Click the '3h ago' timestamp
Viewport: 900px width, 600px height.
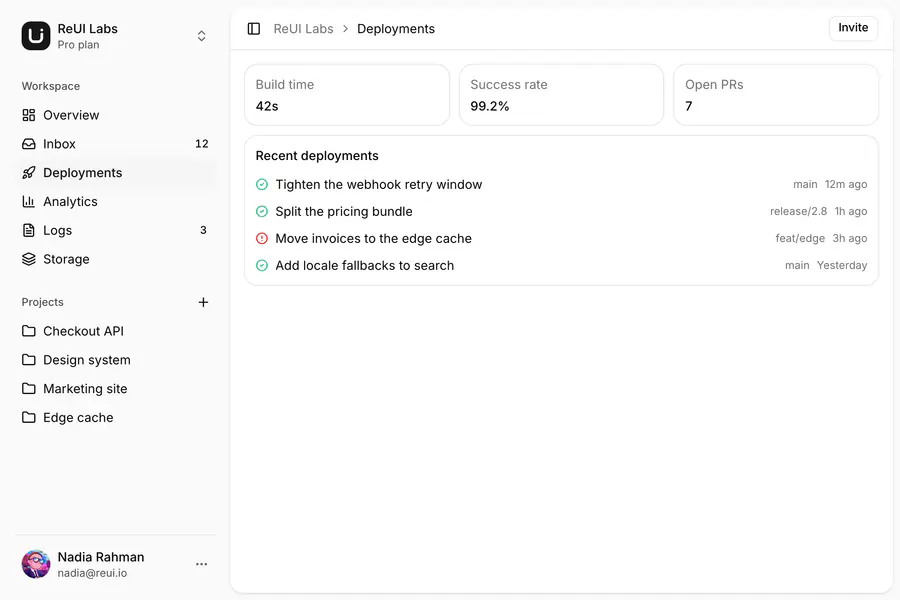[x=850, y=238]
